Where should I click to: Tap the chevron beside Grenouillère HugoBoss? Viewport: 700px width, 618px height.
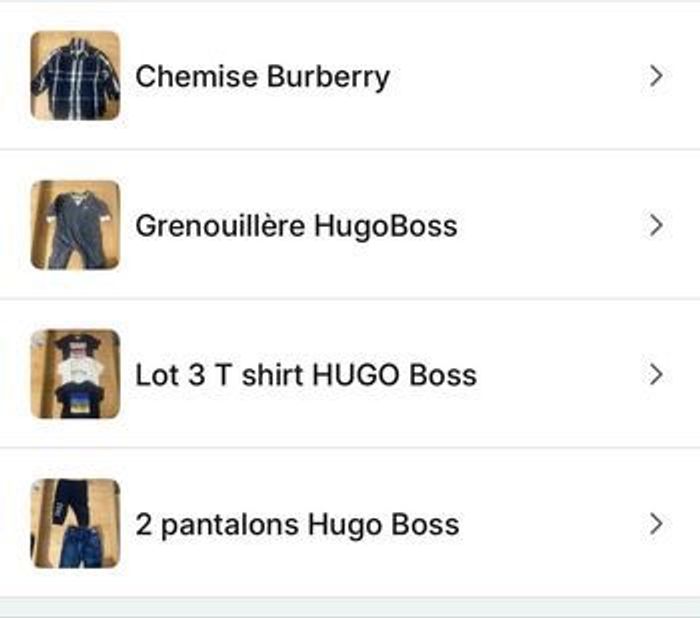point(656,225)
